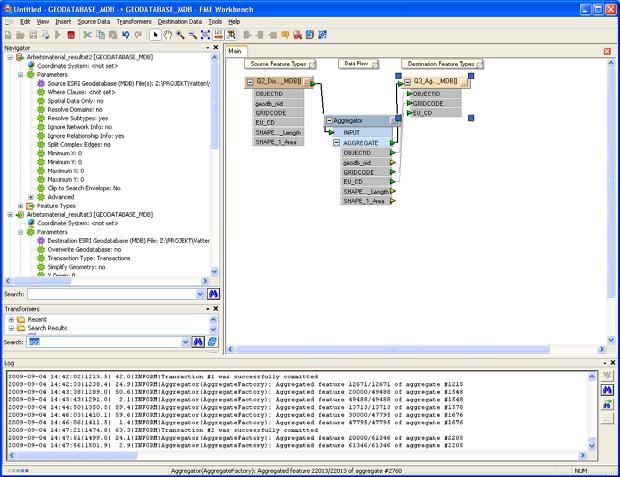Select the hand Pan tool
620x477 pixels.
point(168,35)
